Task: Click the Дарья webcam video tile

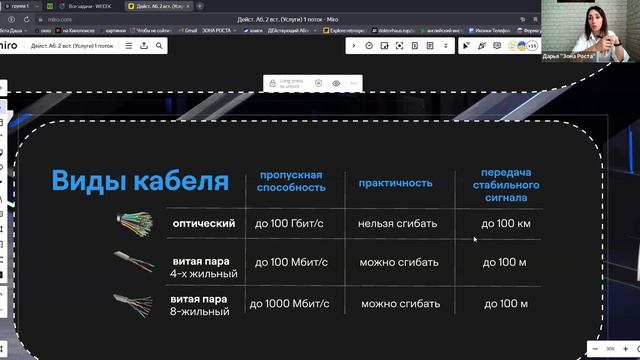Action: 590,31
